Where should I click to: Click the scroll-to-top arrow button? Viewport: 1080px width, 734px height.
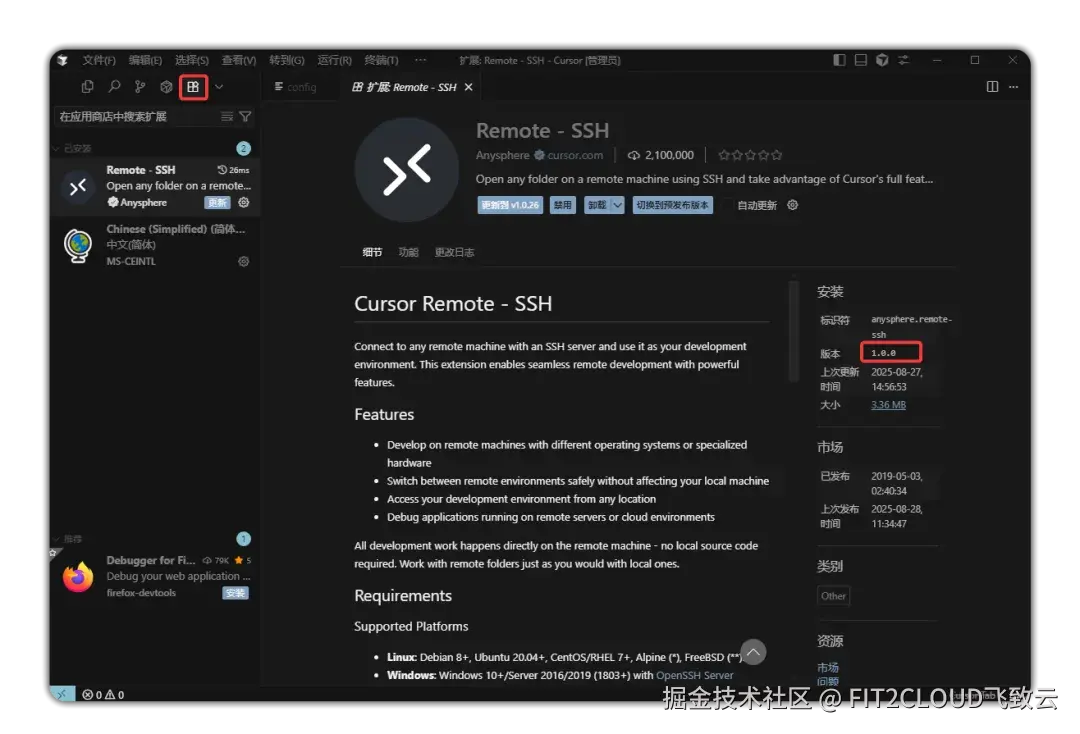pos(754,651)
